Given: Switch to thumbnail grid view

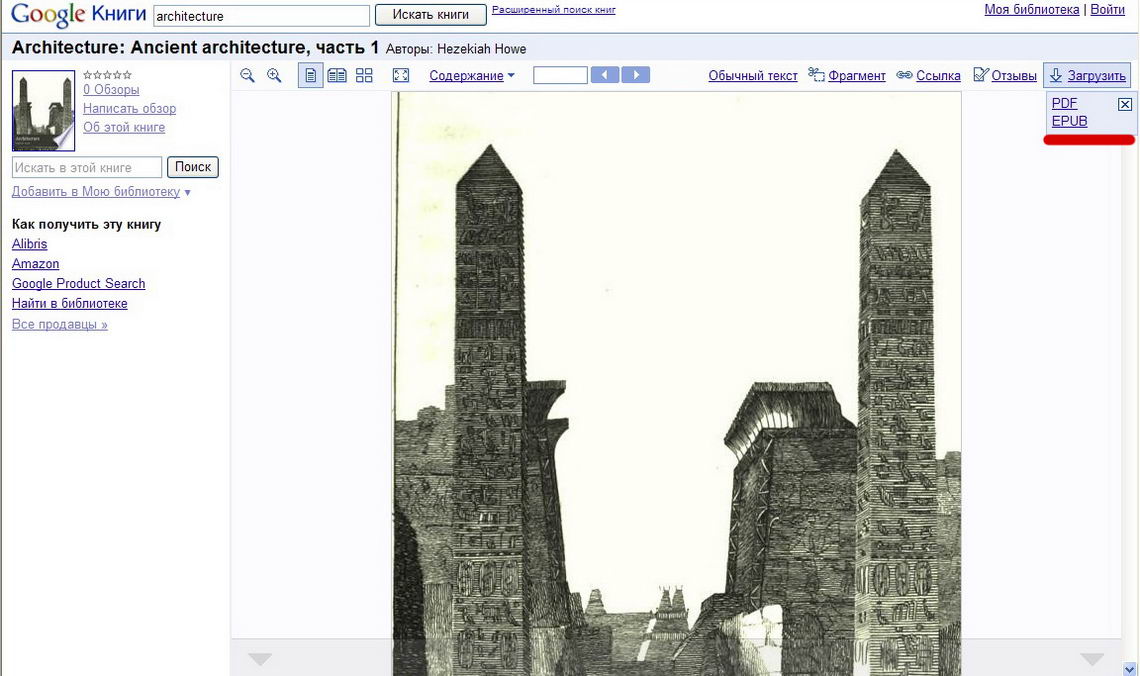Looking at the screenshot, I should [364, 75].
